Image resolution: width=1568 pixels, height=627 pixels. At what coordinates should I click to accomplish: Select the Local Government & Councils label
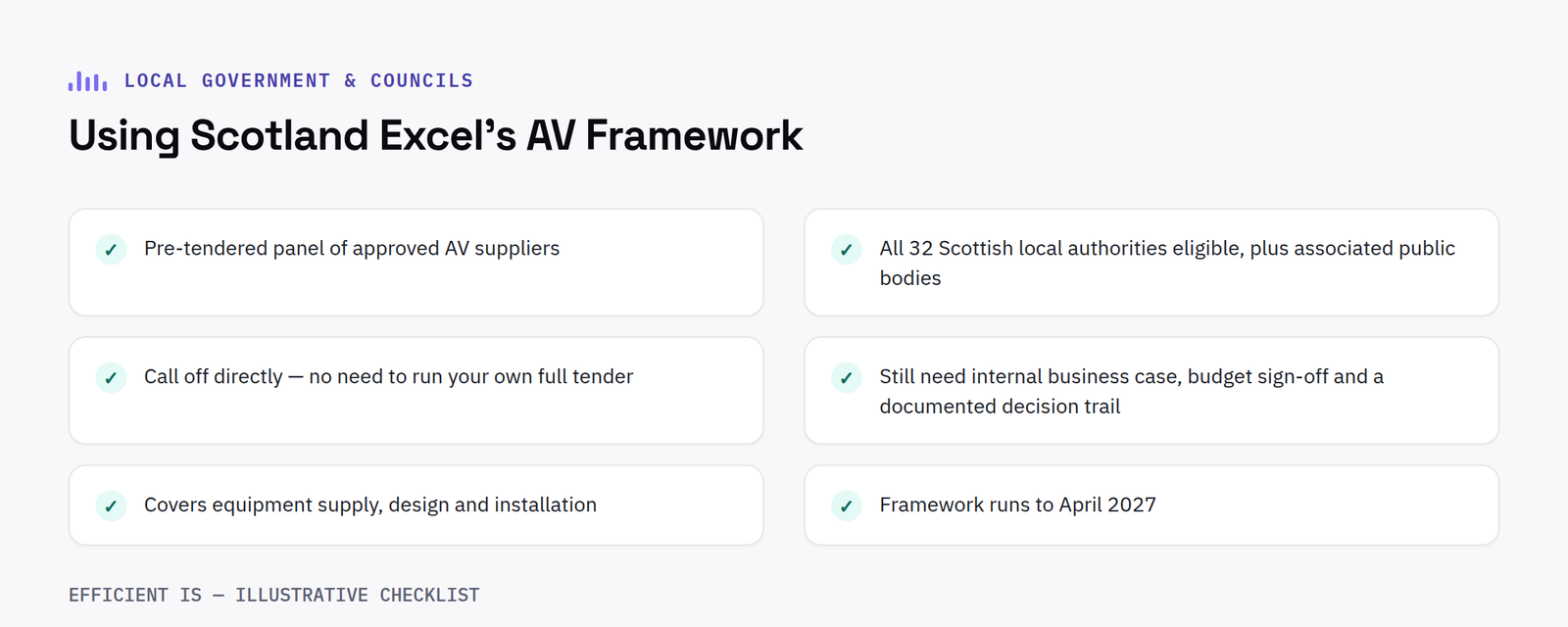(299, 81)
